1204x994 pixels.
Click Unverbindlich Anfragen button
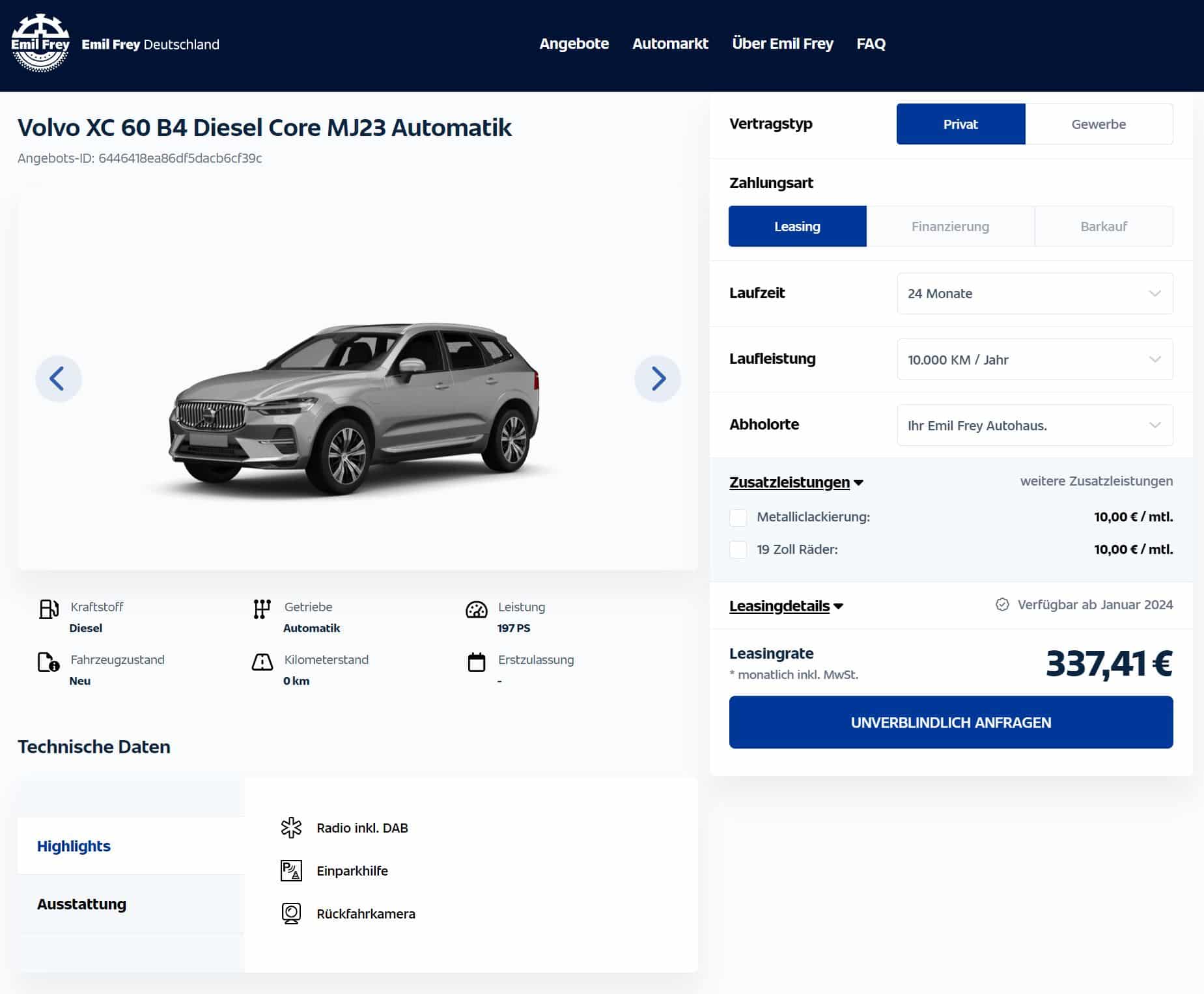click(951, 722)
